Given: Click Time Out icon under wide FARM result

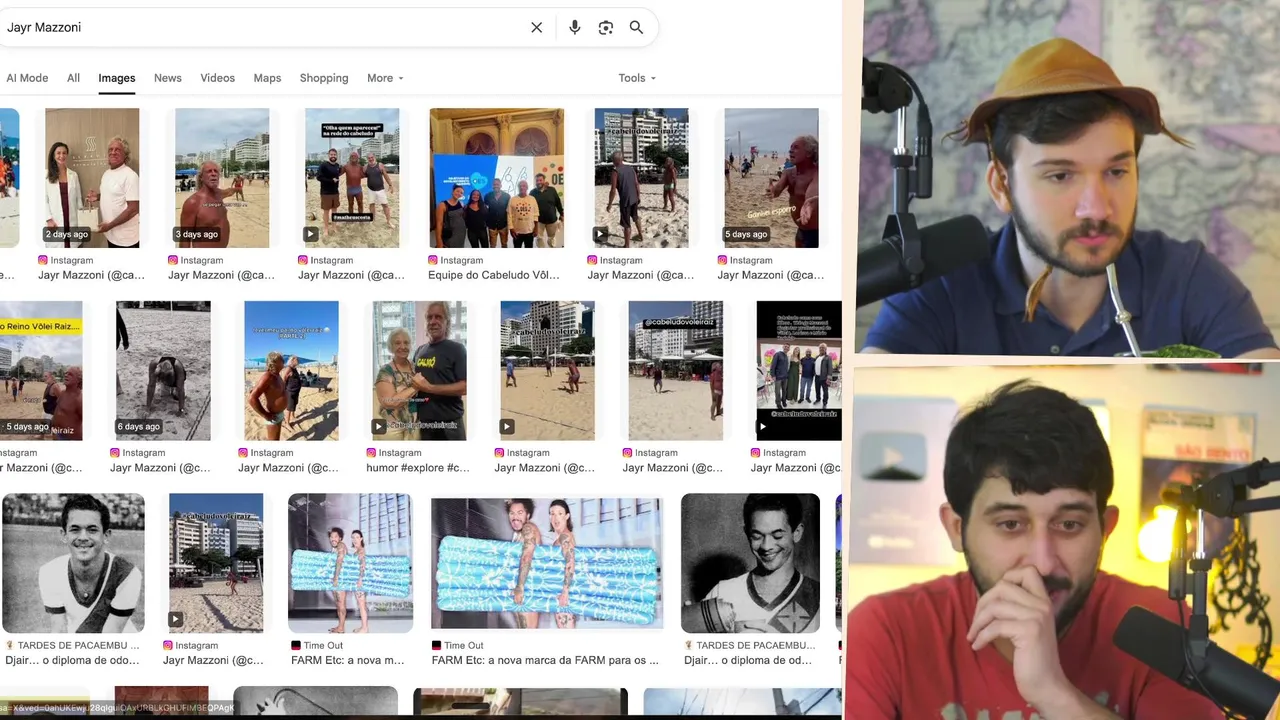Looking at the screenshot, I should point(436,646).
